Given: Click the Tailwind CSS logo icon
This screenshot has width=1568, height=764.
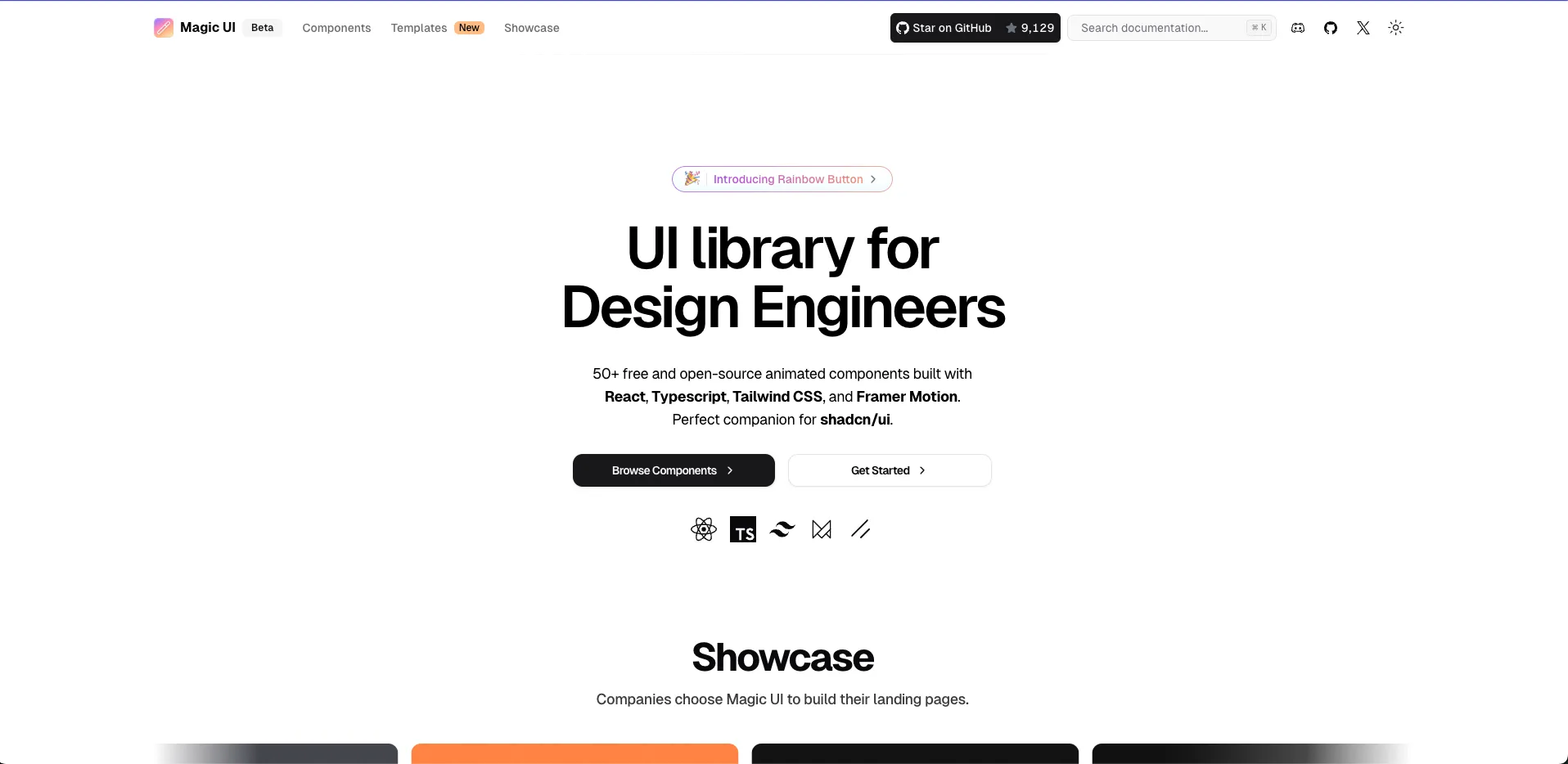Looking at the screenshot, I should (x=782, y=529).
